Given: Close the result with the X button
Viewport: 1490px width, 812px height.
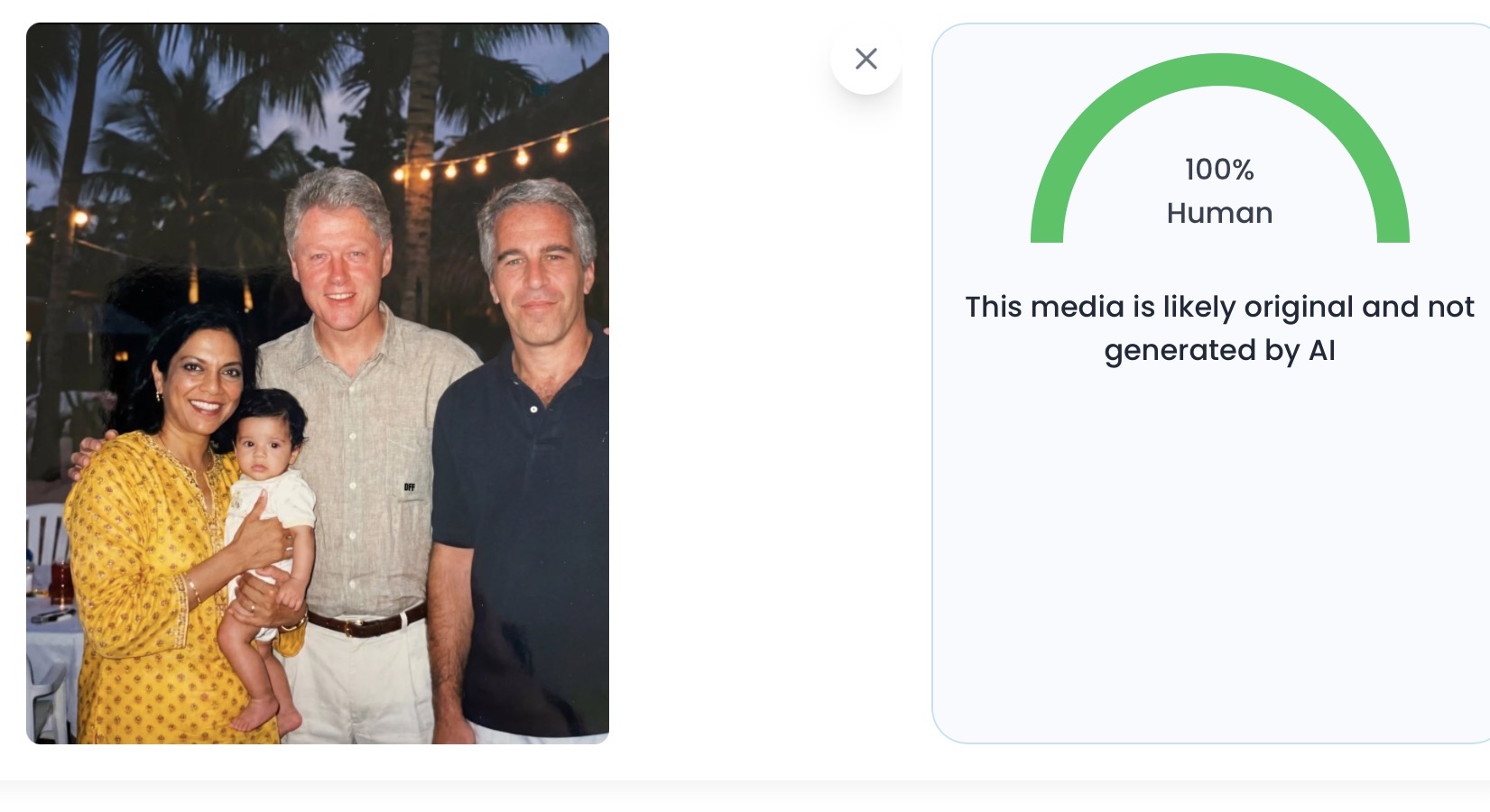Looking at the screenshot, I should click(866, 59).
